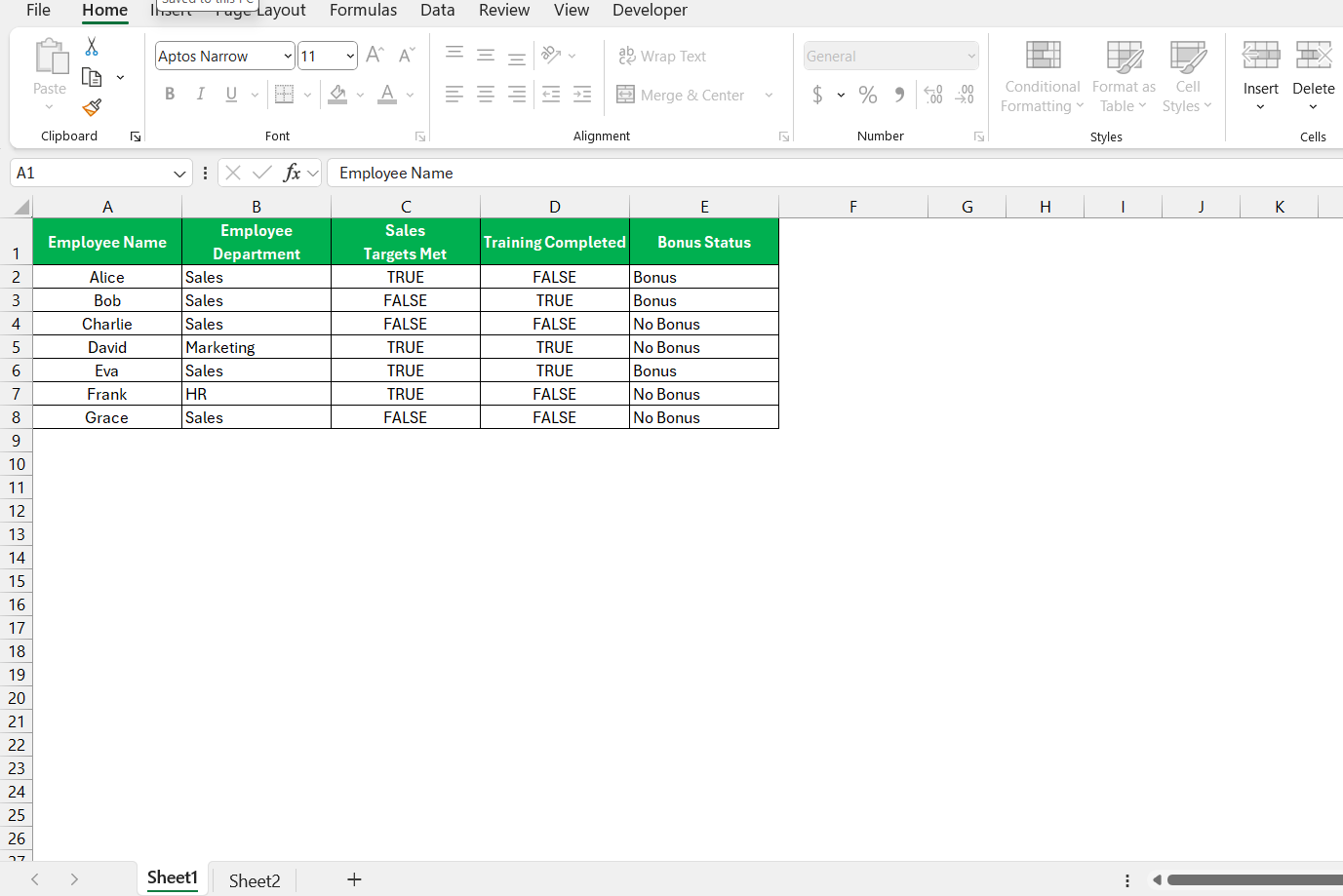Apply Accounting dollar number format
Viewport: 1343px width, 896px height.
point(817,95)
